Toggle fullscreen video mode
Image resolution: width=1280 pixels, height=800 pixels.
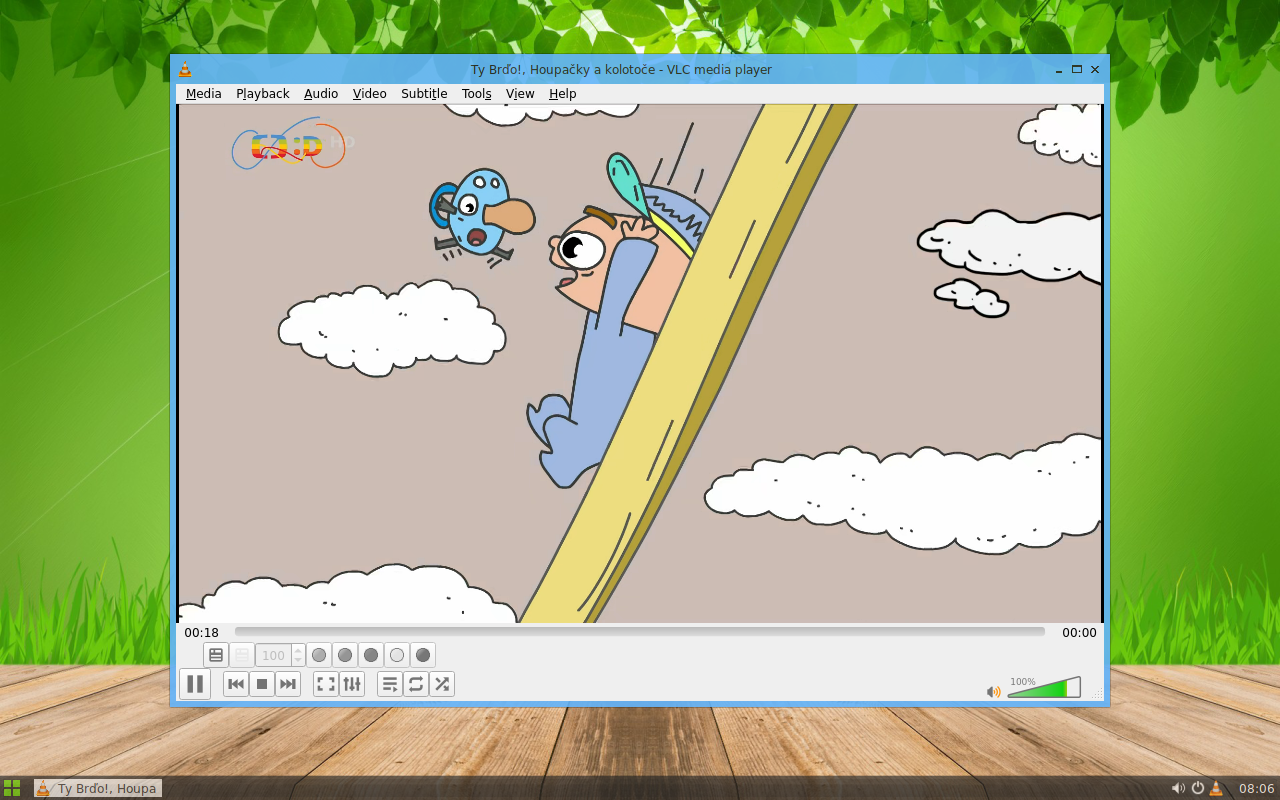(326, 684)
